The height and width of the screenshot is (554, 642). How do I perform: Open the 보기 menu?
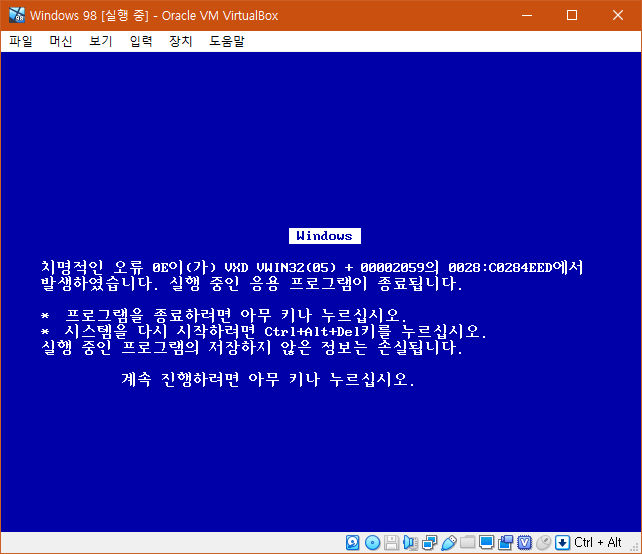101,41
